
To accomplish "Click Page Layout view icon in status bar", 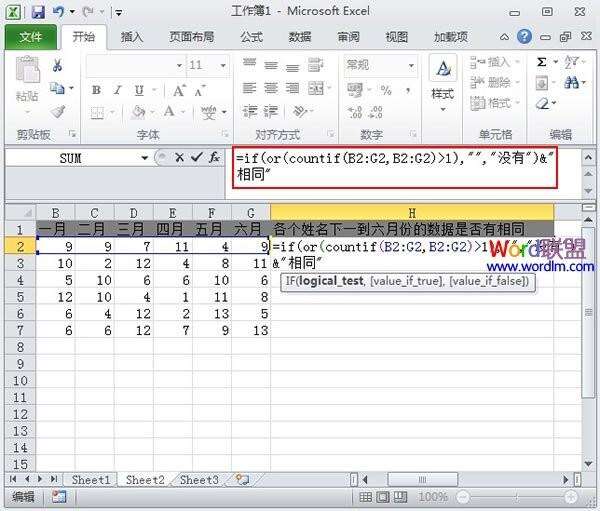I will click(x=383, y=497).
